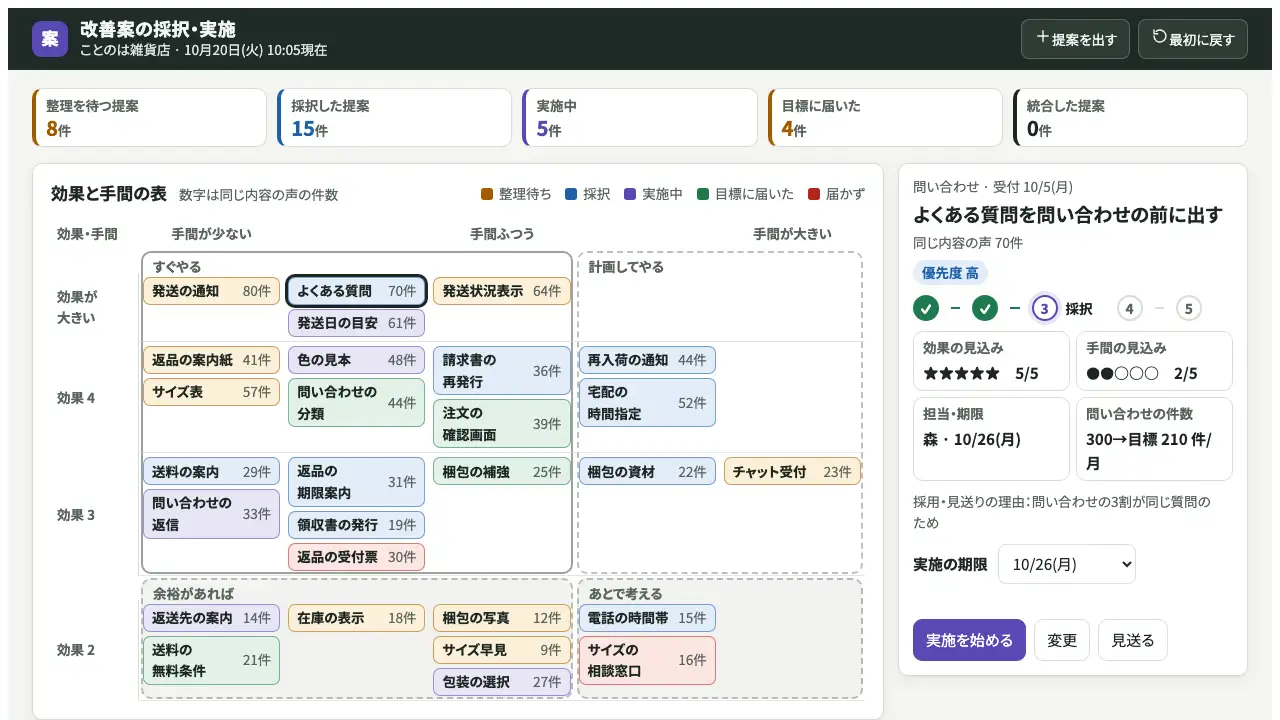
Task: Select the 問い合わせの返信 33件 card
Action: [211, 514]
